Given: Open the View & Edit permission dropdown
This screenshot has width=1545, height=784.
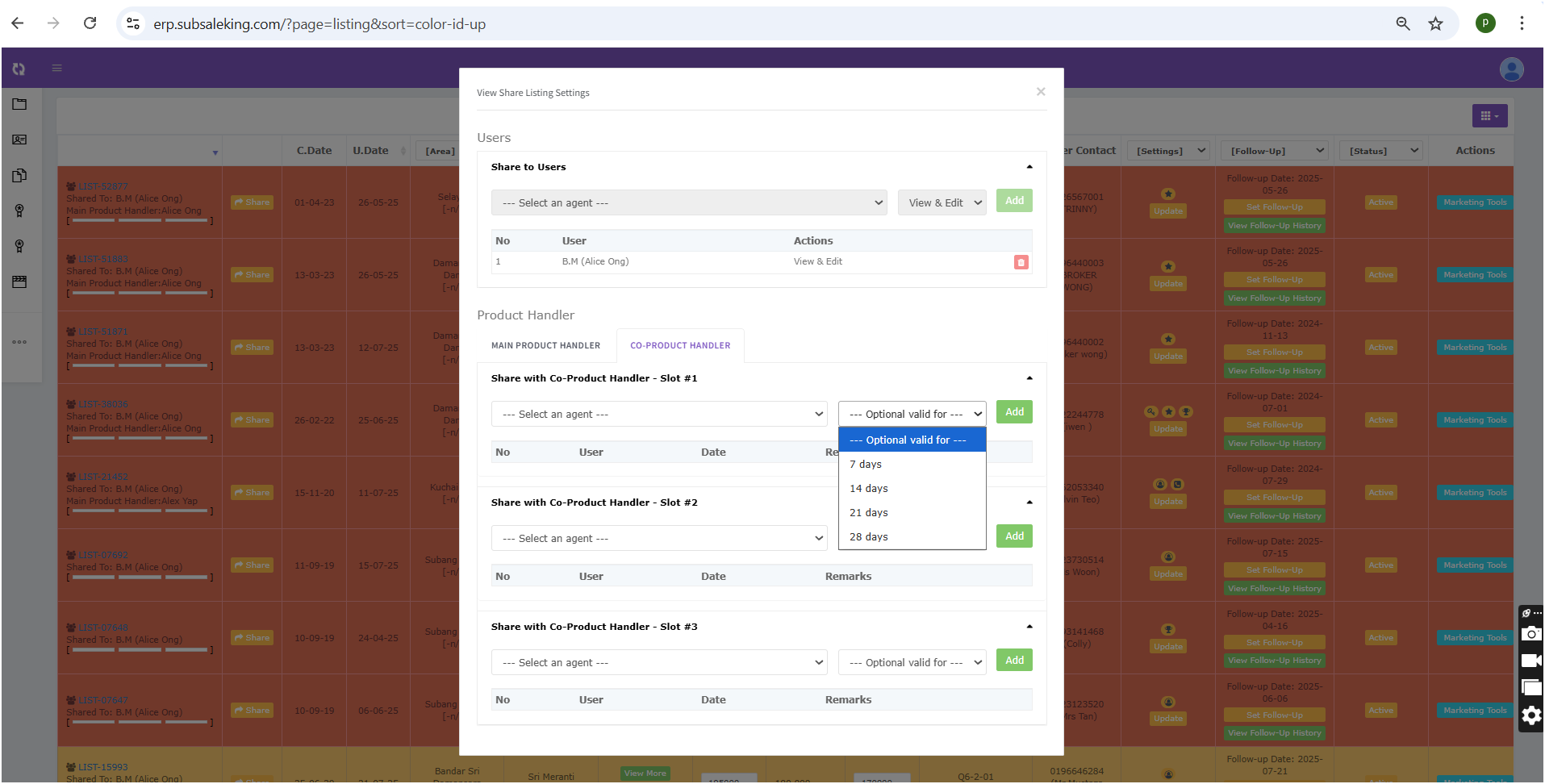Looking at the screenshot, I should point(942,203).
